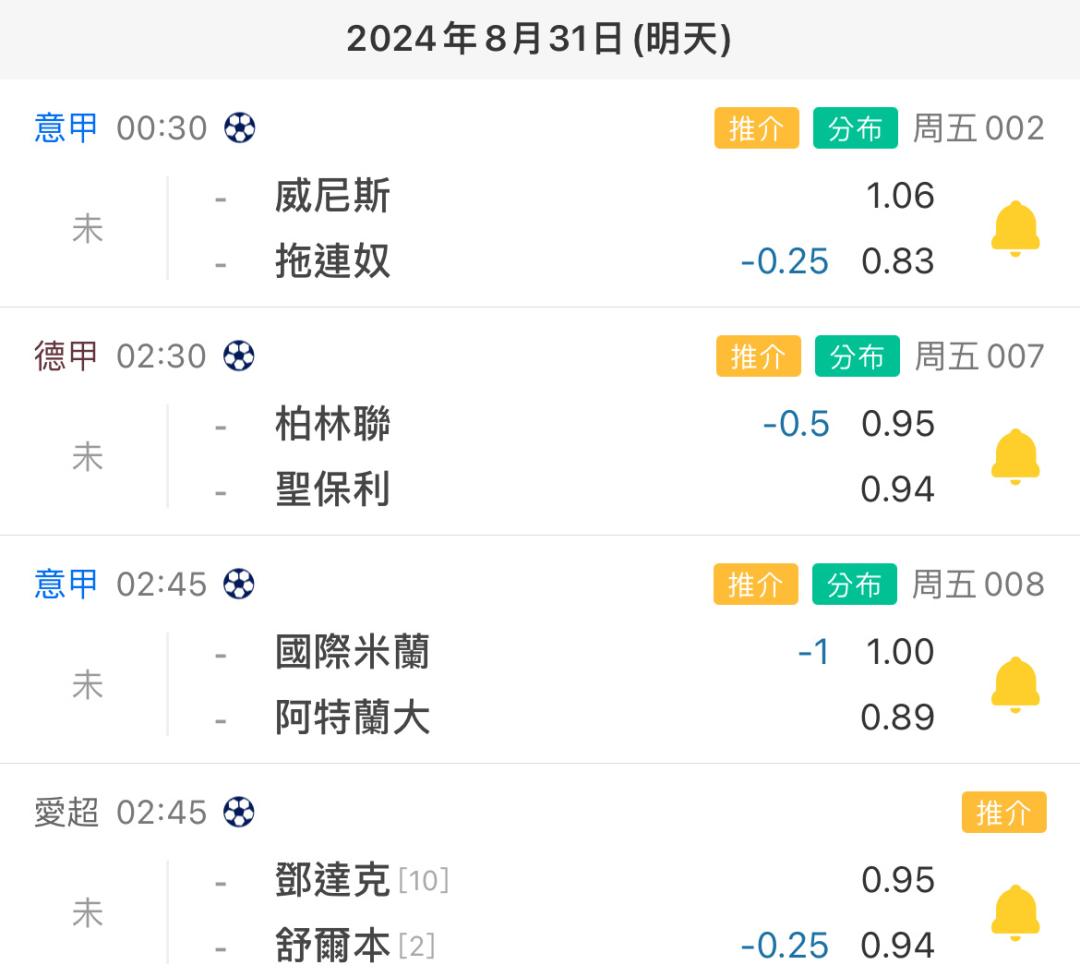The height and width of the screenshot is (977, 1080).
Task: Tap the soccer ball icon next to 02:30
Action: coord(239,356)
